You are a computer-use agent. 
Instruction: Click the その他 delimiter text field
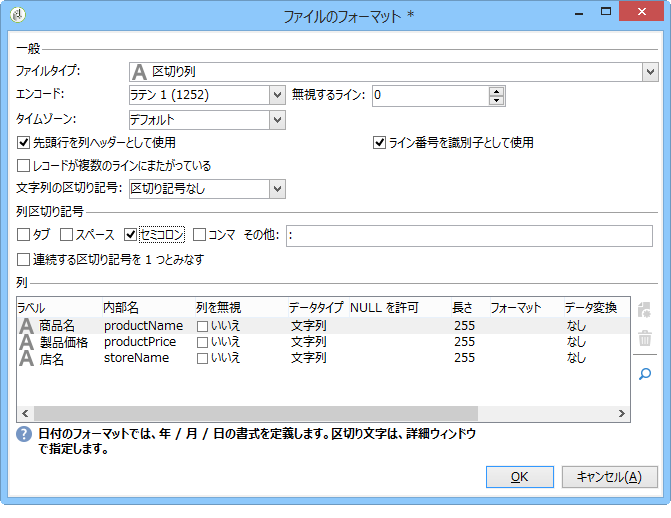click(x=469, y=236)
